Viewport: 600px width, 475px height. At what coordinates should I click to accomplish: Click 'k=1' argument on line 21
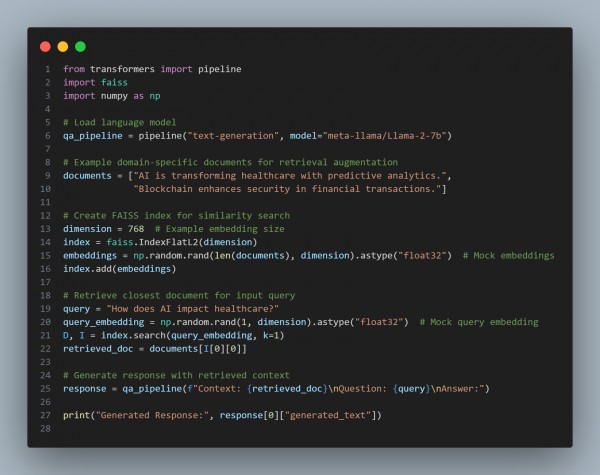(271, 336)
